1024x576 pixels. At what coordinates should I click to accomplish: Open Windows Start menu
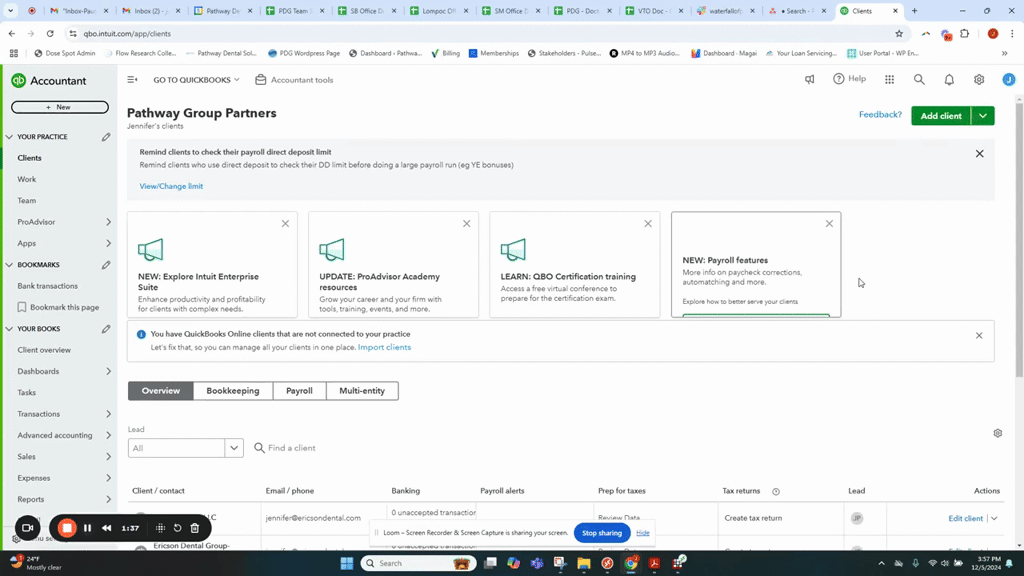(347, 563)
